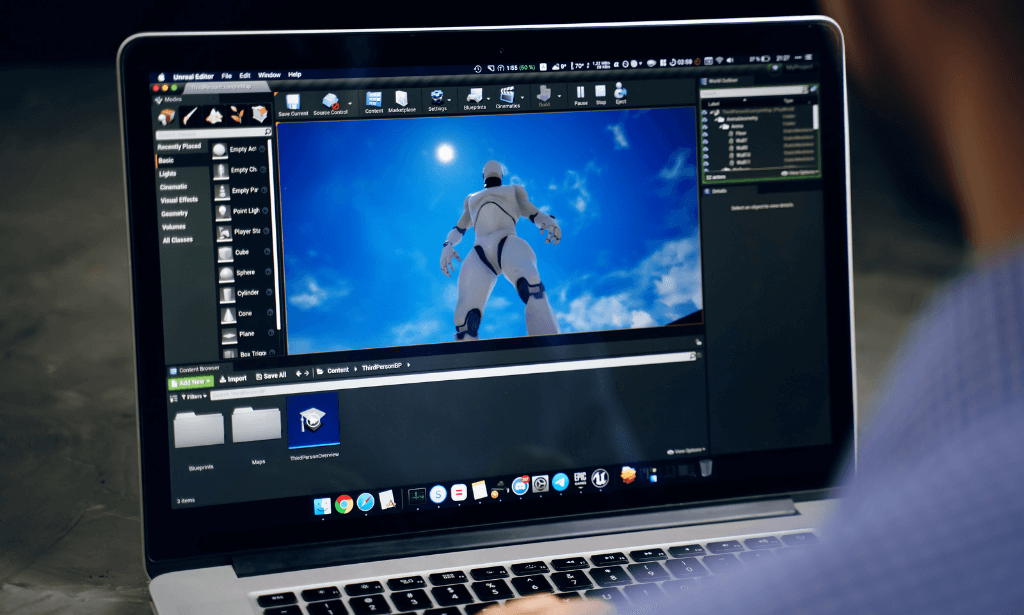Toggle visibility eye for ThirdPersonExampleMap world row

[x=705, y=112]
